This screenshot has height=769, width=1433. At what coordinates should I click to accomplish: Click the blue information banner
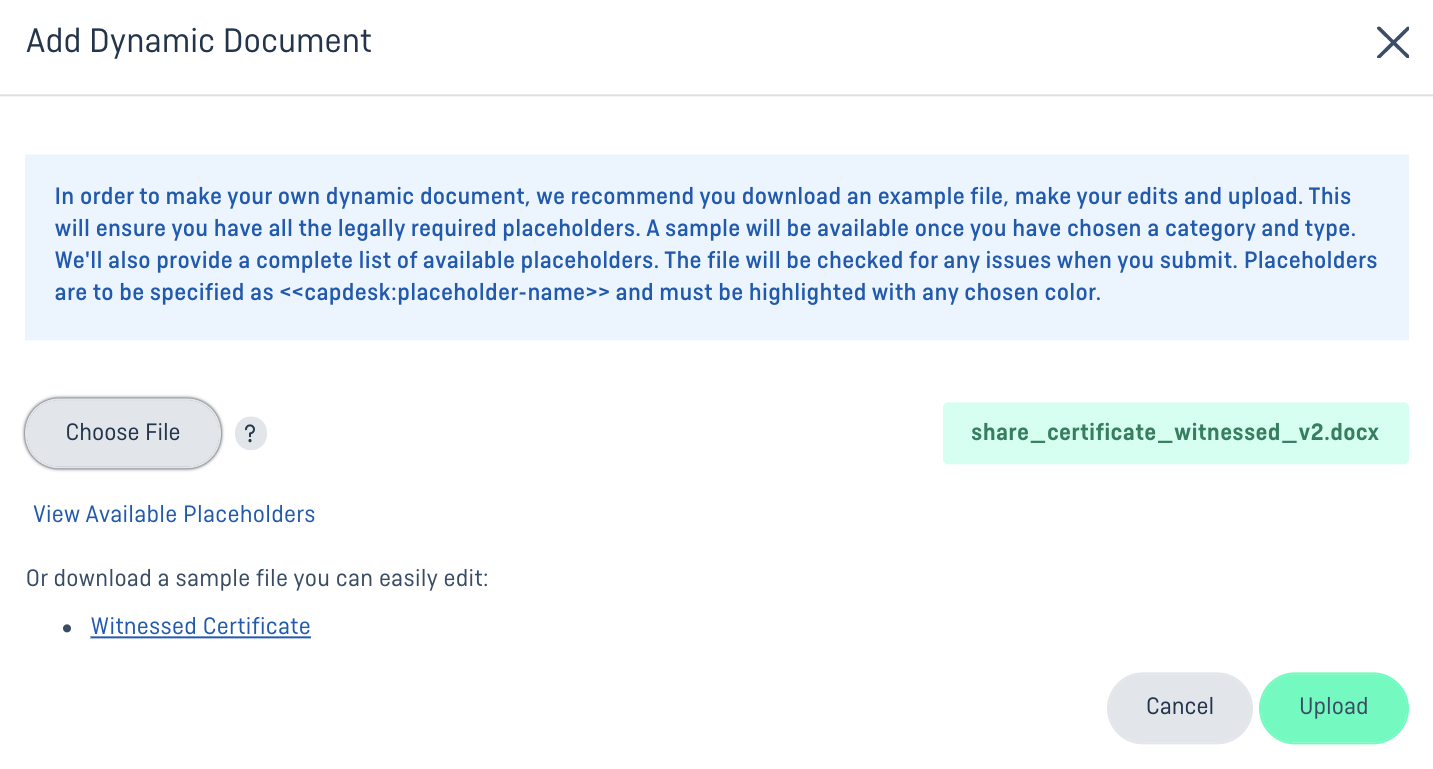[x=717, y=247]
